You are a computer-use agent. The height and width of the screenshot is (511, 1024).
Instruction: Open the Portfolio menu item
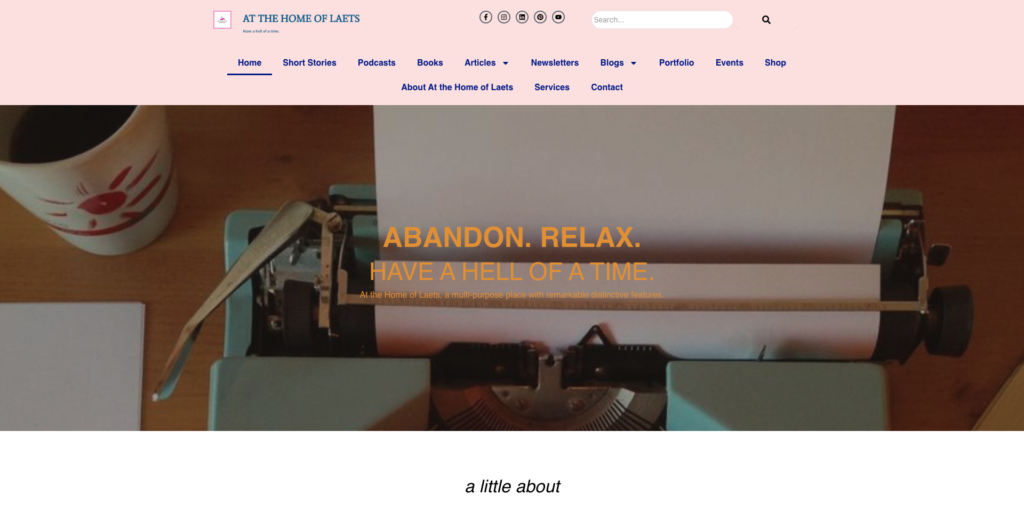677,63
